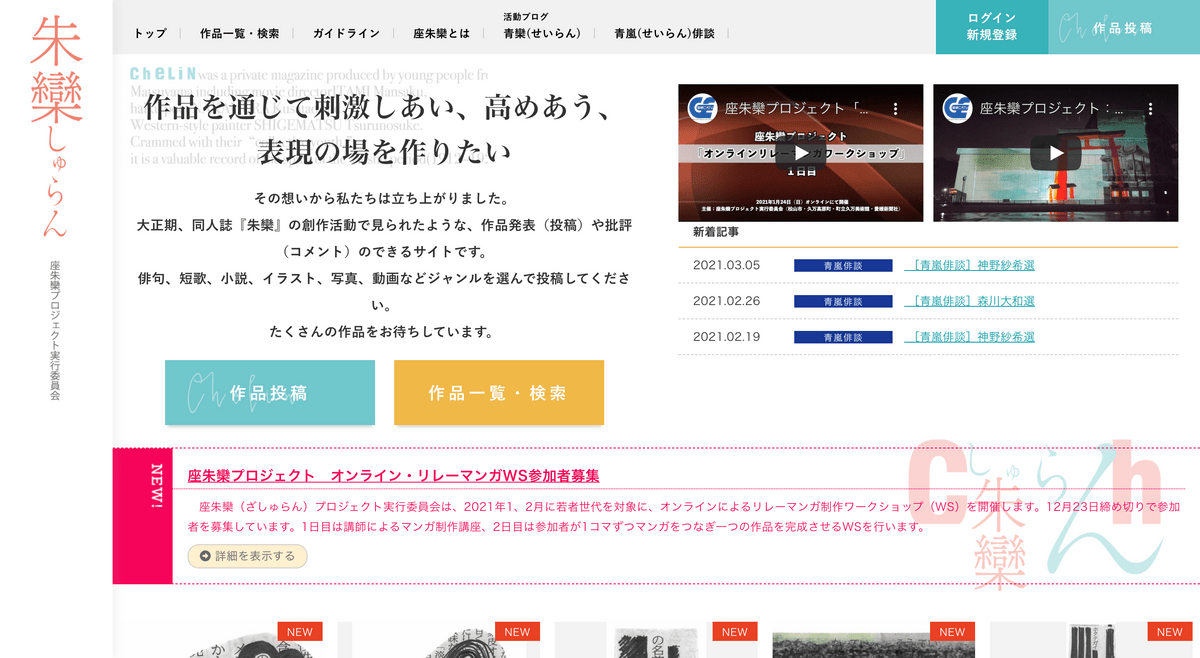The image size is (1200, 658).
Task: Open options menu on the first video
Action: tap(896, 108)
